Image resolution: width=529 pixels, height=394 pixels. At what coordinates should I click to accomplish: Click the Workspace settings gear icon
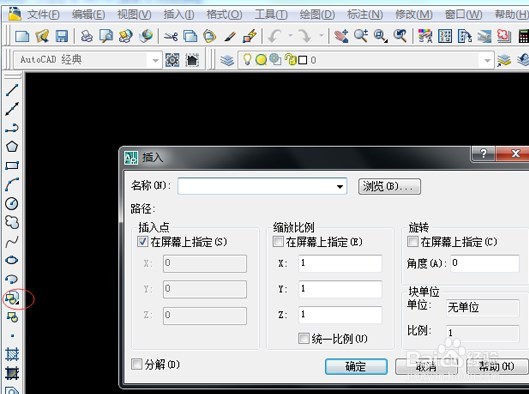172,60
